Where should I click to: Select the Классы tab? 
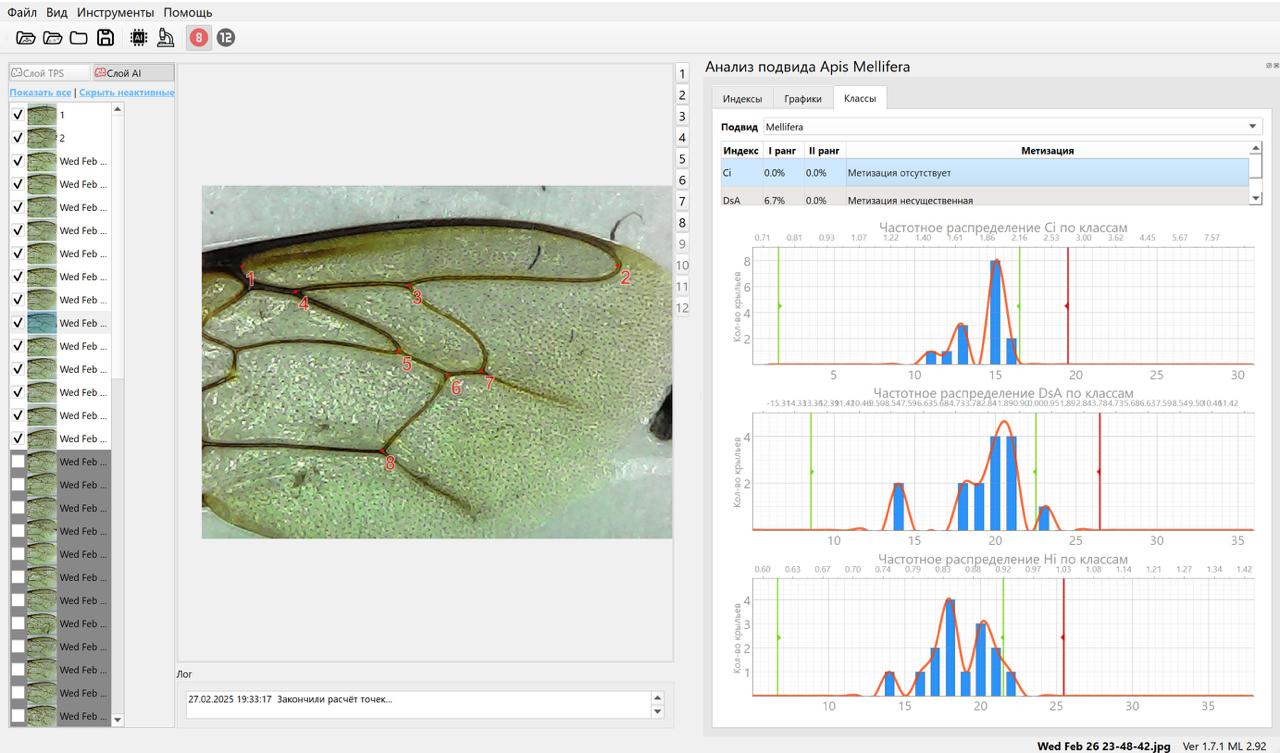[x=860, y=98]
